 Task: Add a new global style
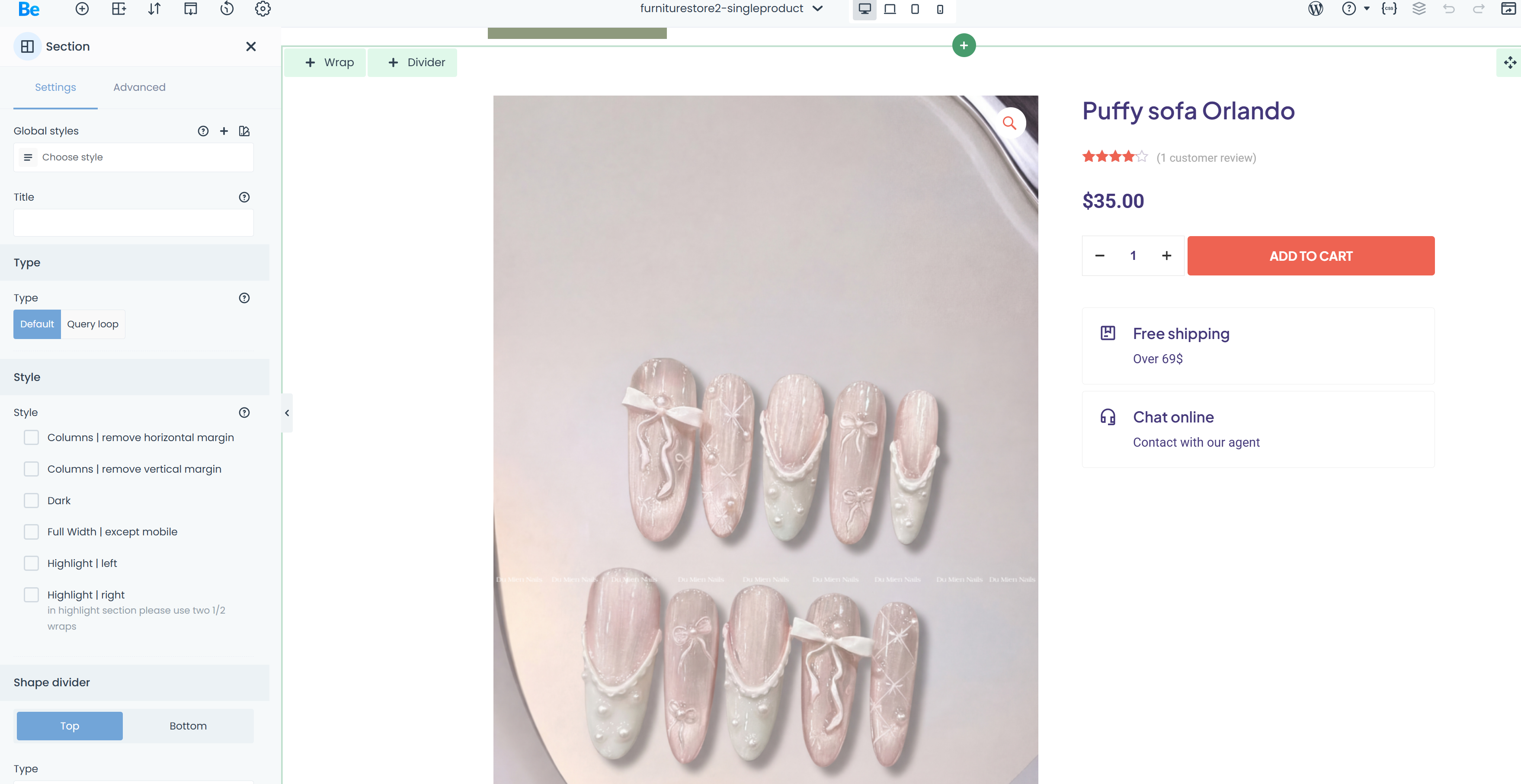click(224, 131)
